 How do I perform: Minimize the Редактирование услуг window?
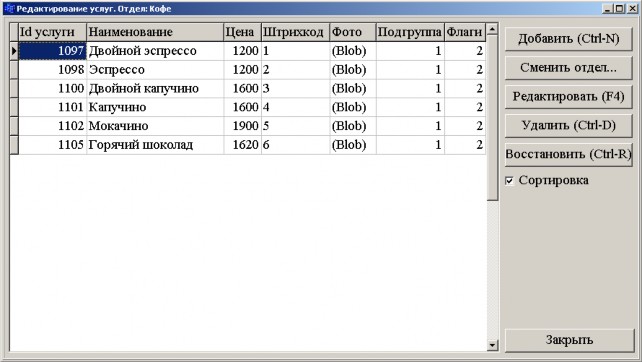click(x=607, y=8)
